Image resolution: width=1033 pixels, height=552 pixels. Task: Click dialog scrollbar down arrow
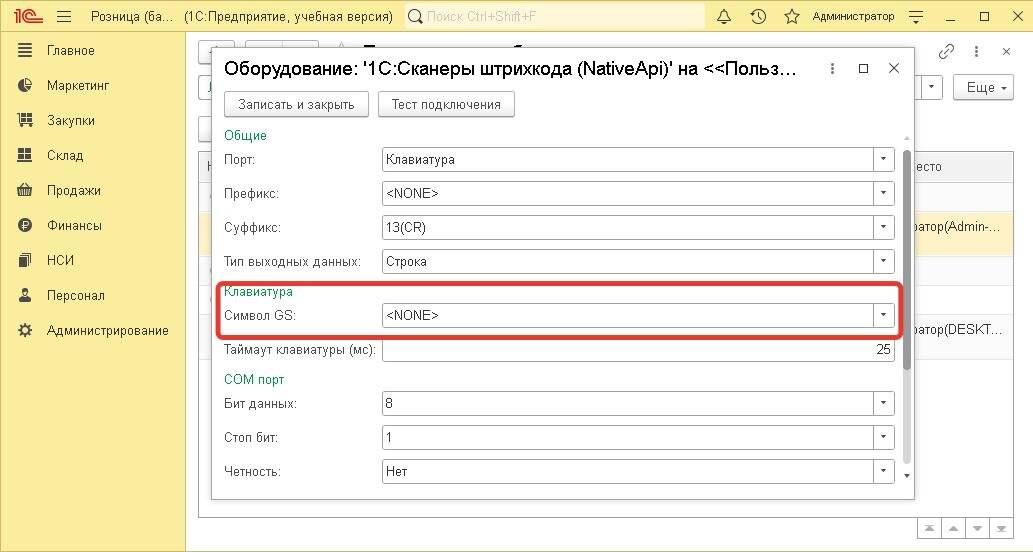(907, 475)
